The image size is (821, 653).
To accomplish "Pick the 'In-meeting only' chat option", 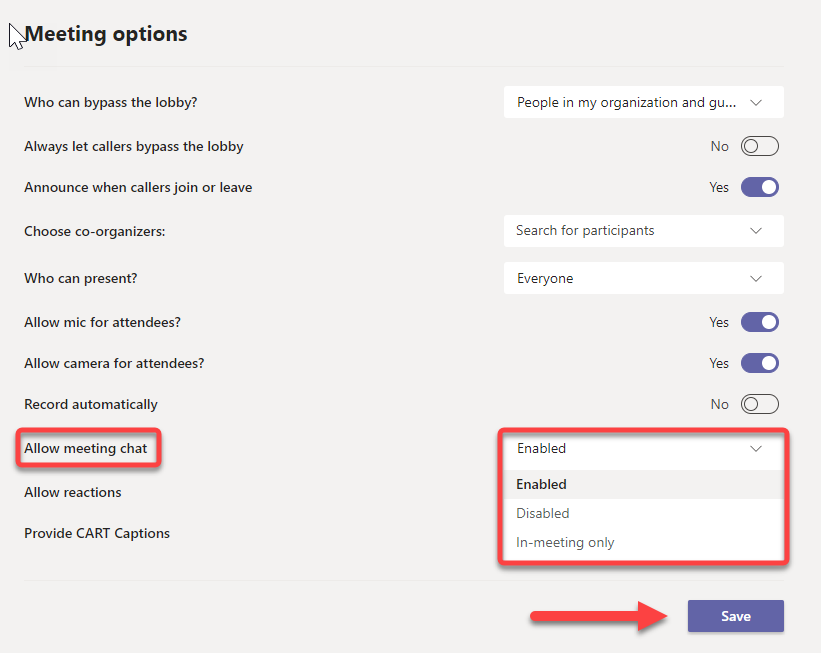I will (565, 542).
